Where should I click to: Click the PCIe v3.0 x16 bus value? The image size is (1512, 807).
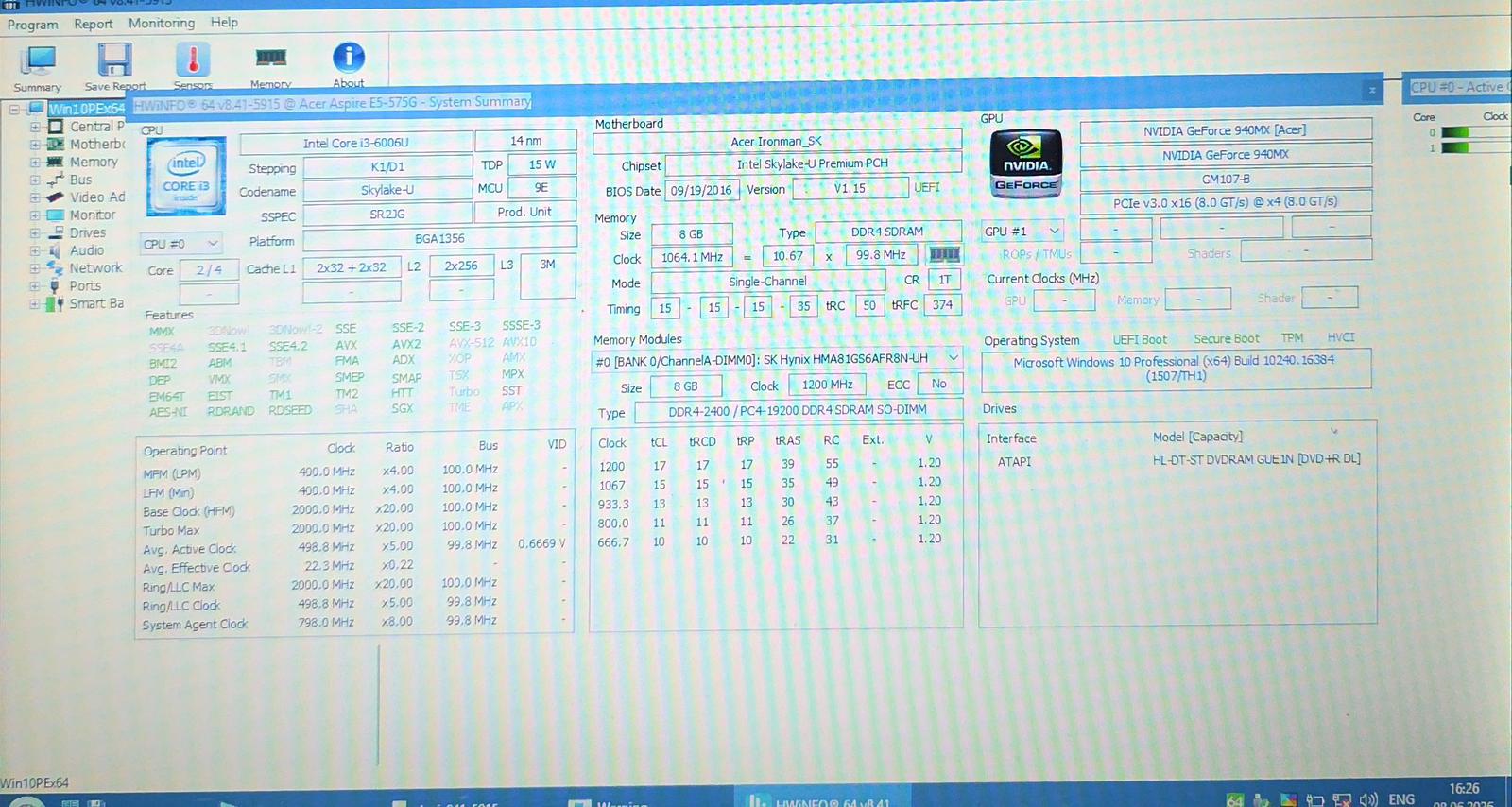click(x=1226, y=202)
